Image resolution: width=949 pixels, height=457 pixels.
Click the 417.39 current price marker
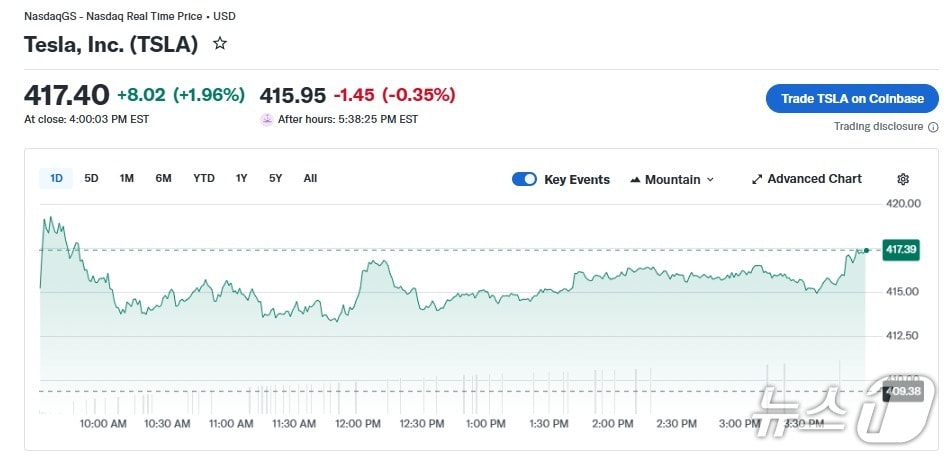pos(901,249)
